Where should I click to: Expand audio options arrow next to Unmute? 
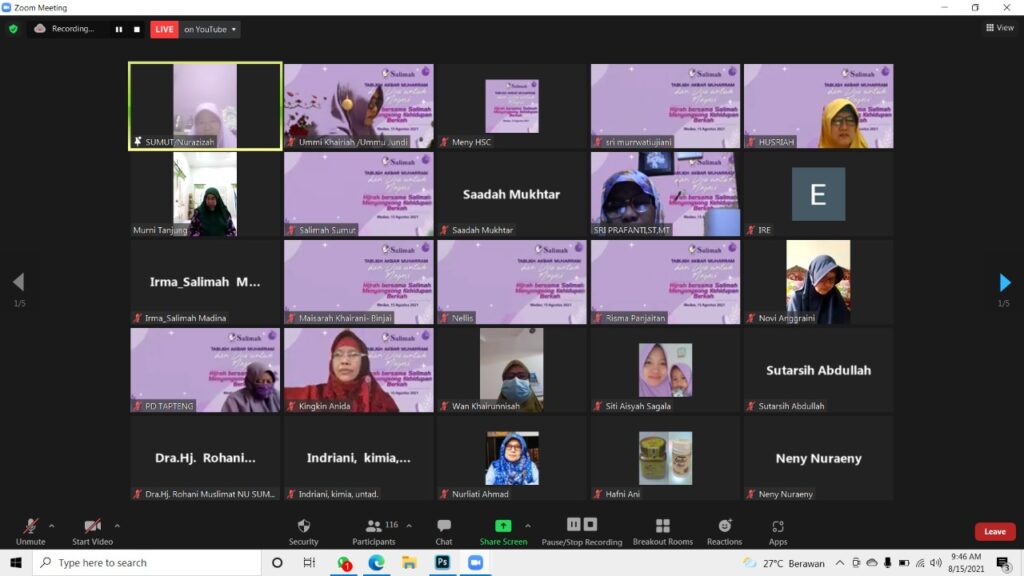(x=52, y=525)
